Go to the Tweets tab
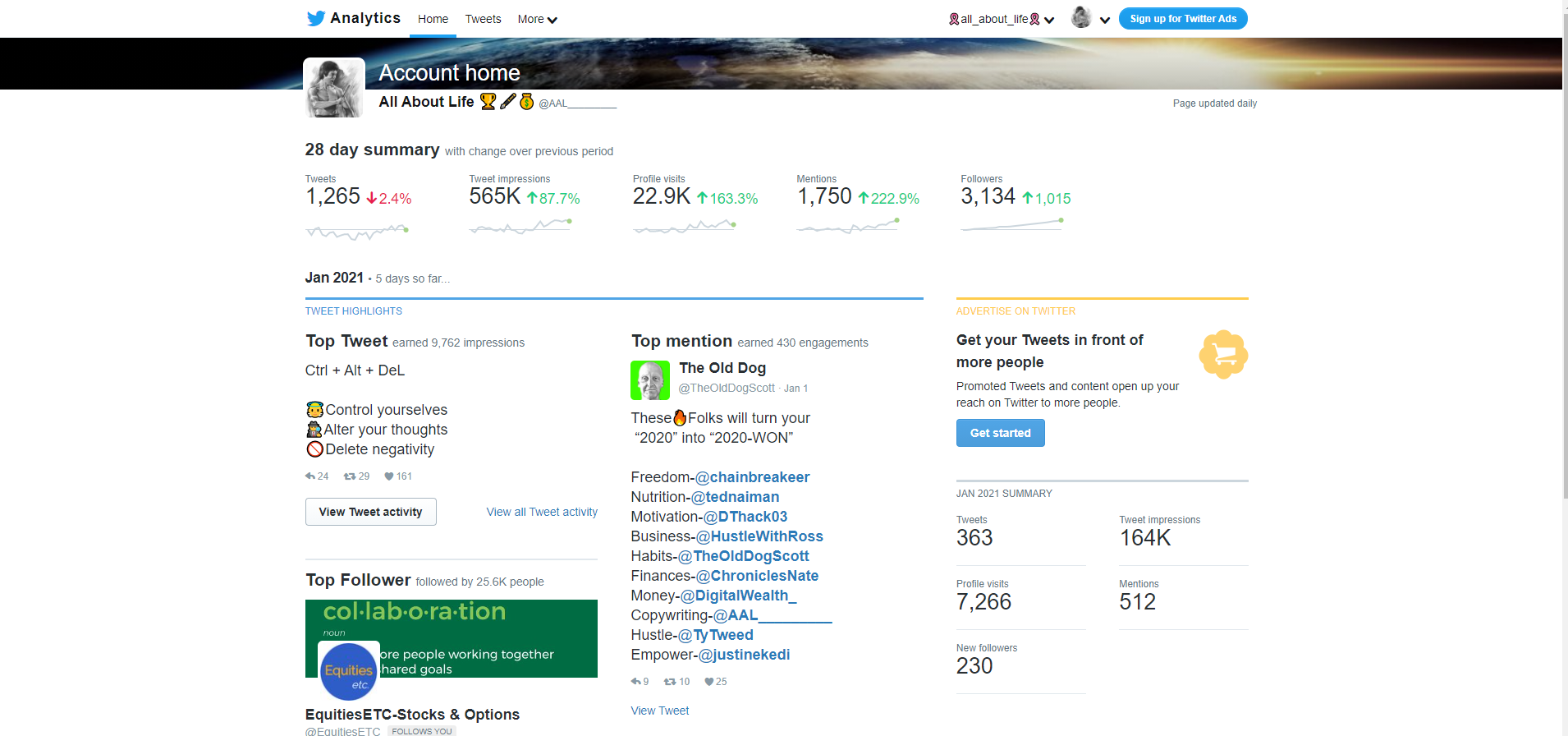The image size is (1568, 736). pos(483,19)
